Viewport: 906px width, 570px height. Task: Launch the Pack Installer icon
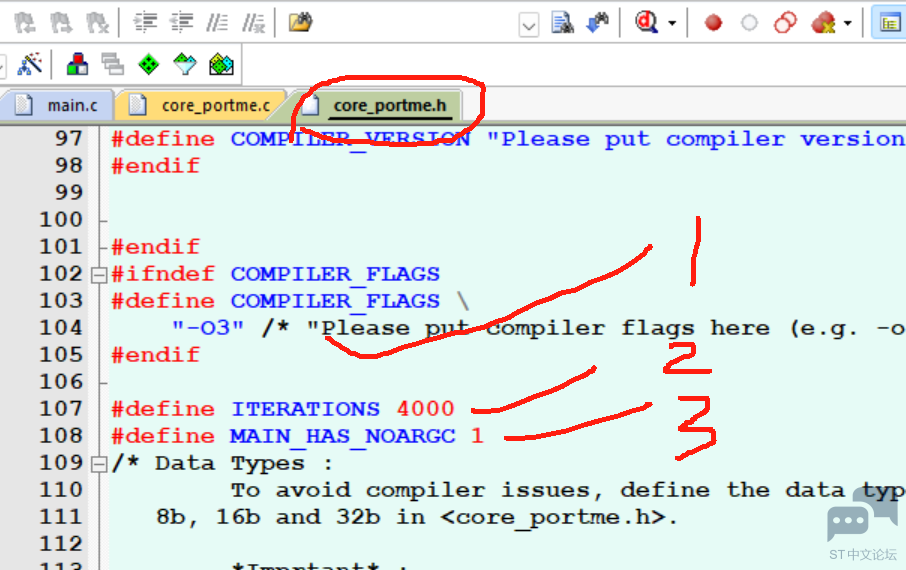coord(221,64)
